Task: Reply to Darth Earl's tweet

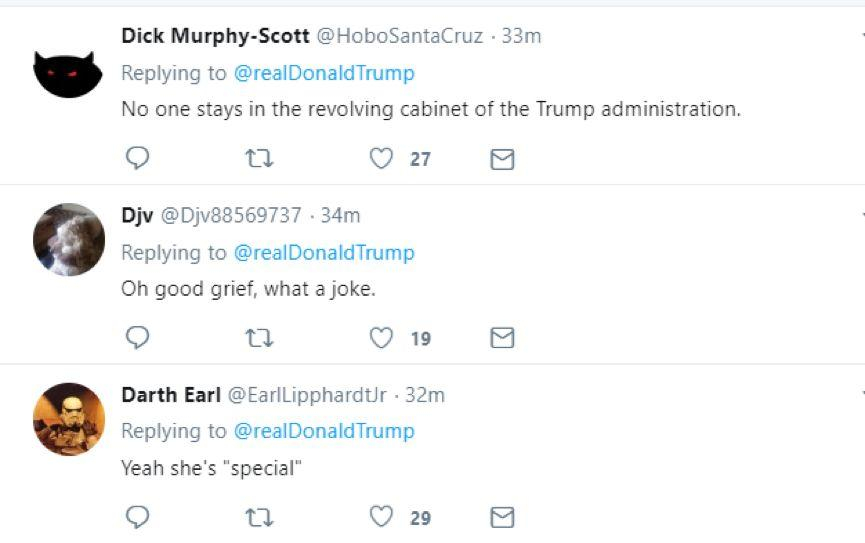Action: pos(138,516)
